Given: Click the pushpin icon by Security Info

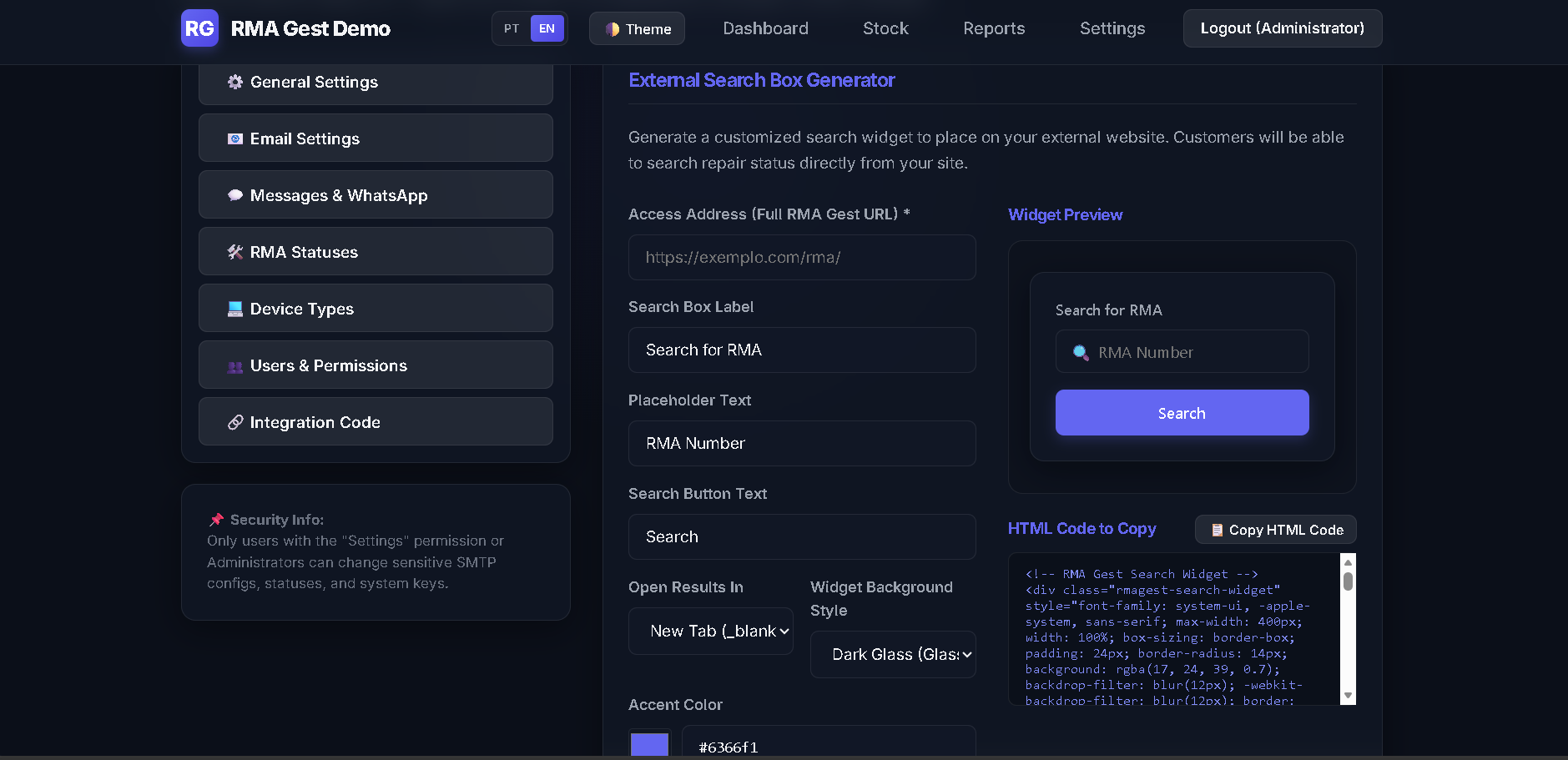Looking at the screenshot, I should point(216,520).
